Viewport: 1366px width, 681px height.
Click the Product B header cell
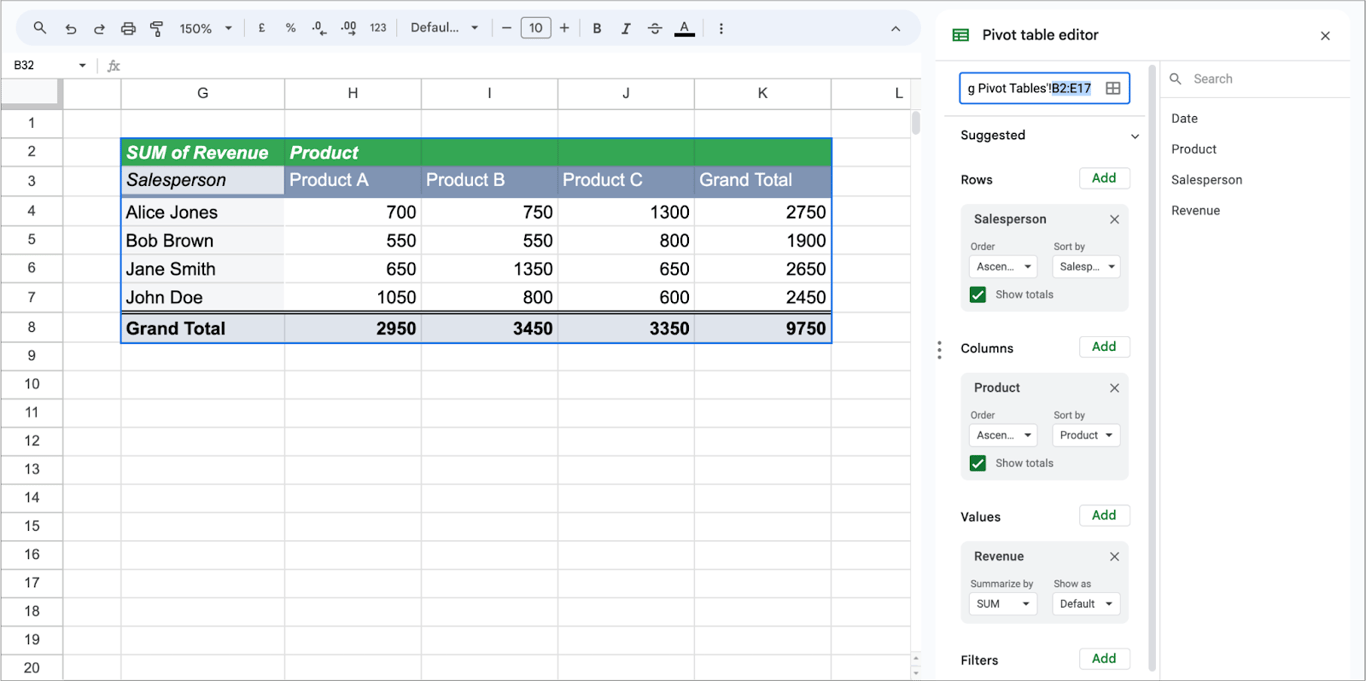click(x=490, y=180)
